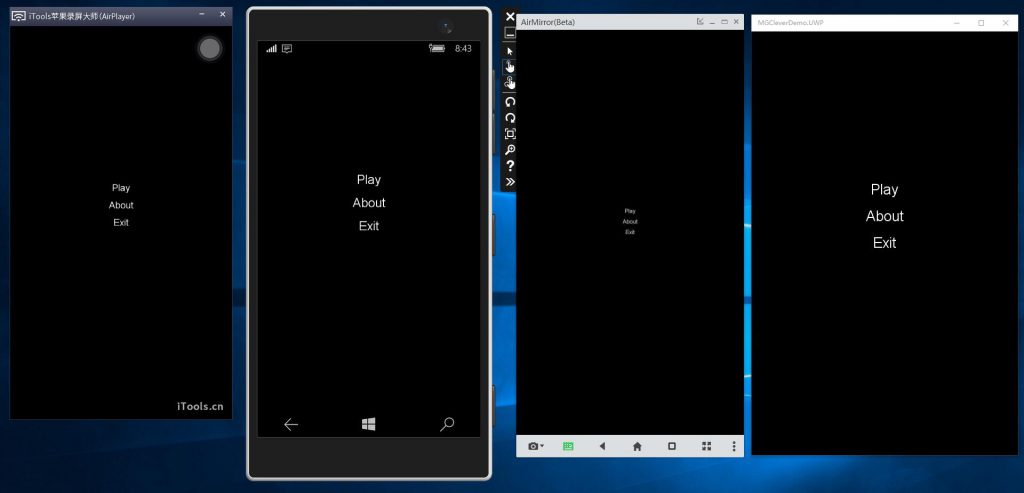Click Exit in the iTools AirPlayer window
The height and width of the screenshot is (493, 1024).
point(121,223)
